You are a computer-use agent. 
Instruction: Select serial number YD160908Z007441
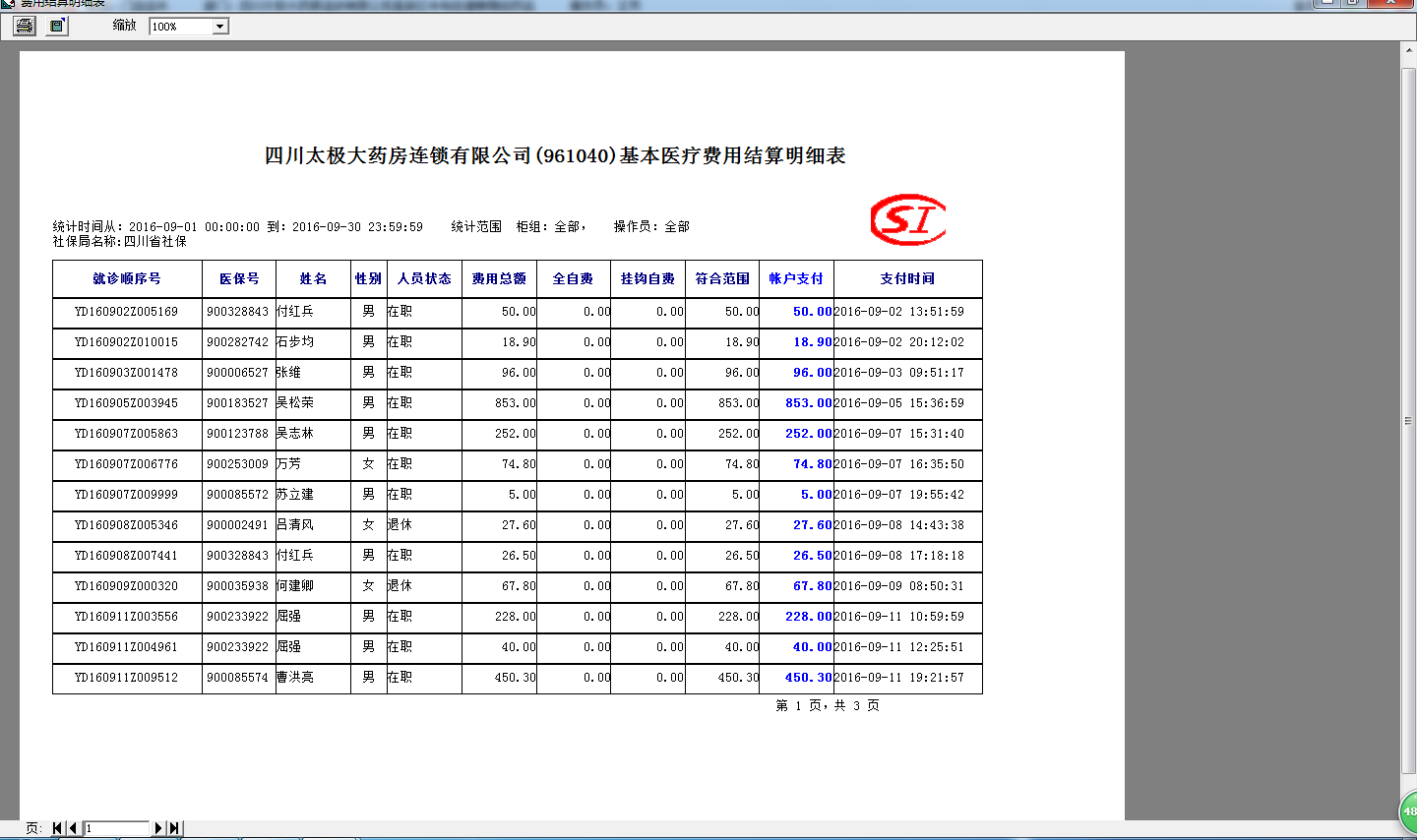point(127,556)
